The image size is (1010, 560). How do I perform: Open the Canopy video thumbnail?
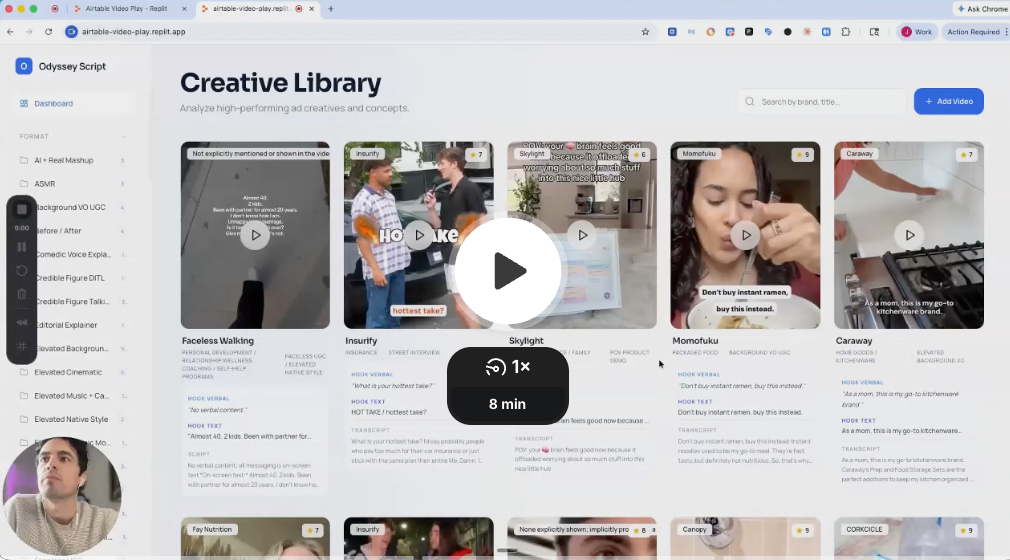pyautogui.click(x=745, y=538)
